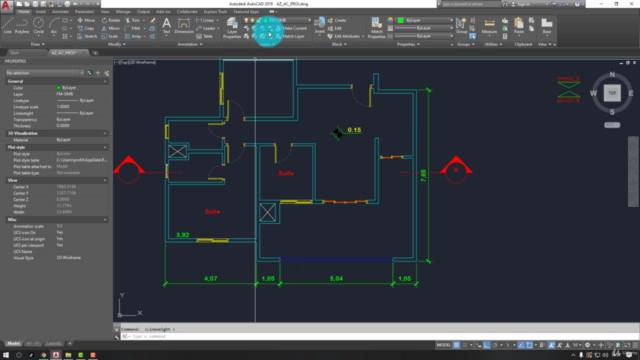Click Create block tool
Viewport: 640px width, 360px height.
coord(337,20)
